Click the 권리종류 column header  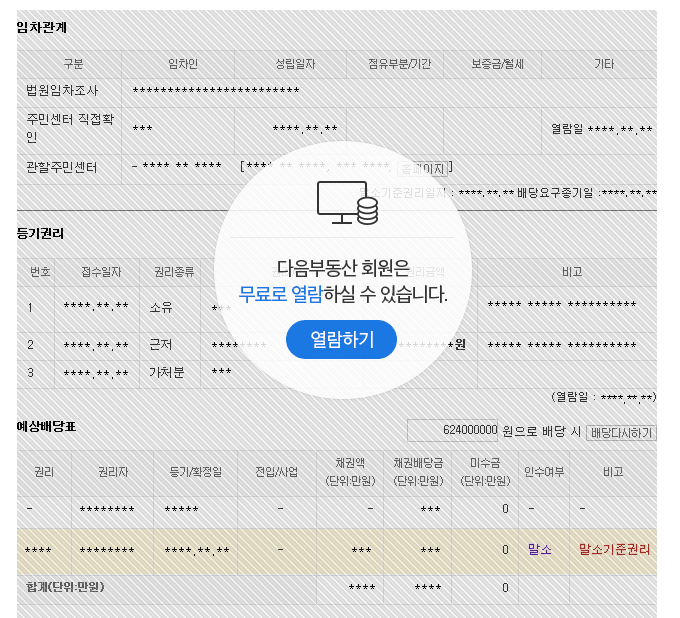pyautogui.click(x=174, y=272)
